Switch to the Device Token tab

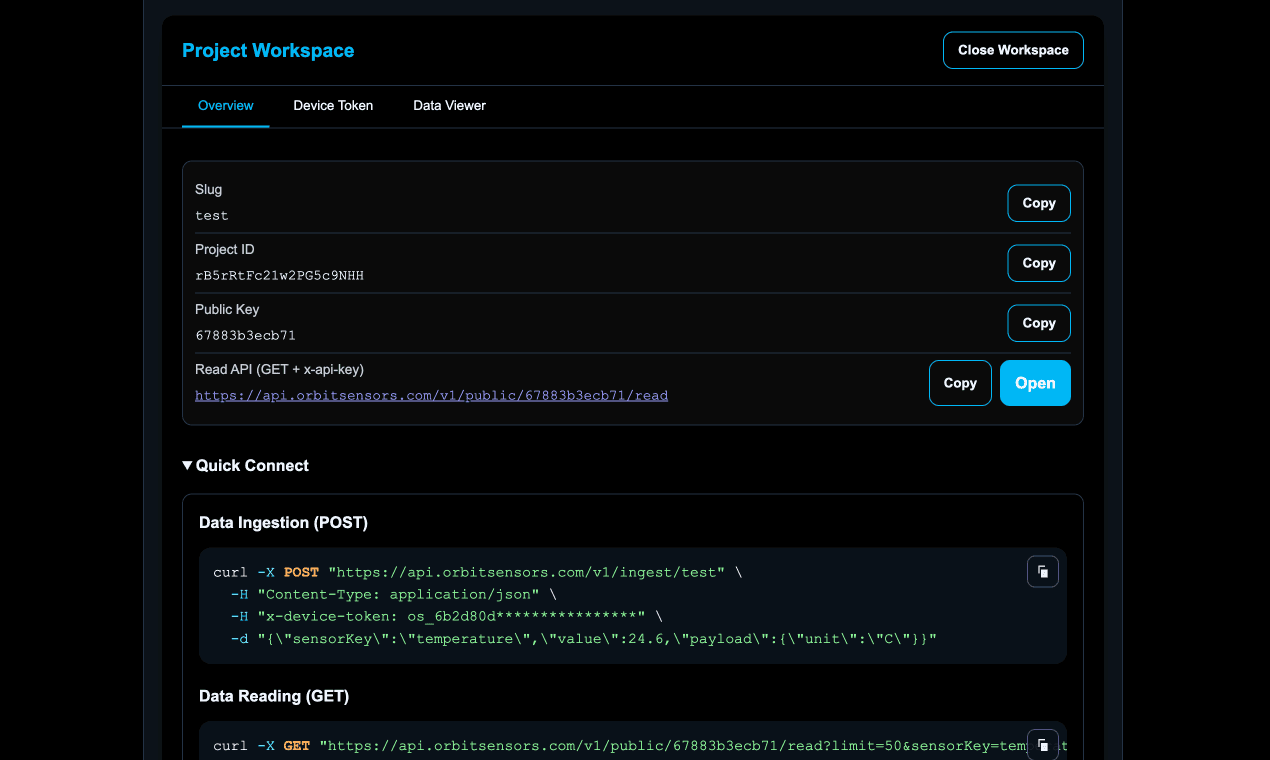333,105
